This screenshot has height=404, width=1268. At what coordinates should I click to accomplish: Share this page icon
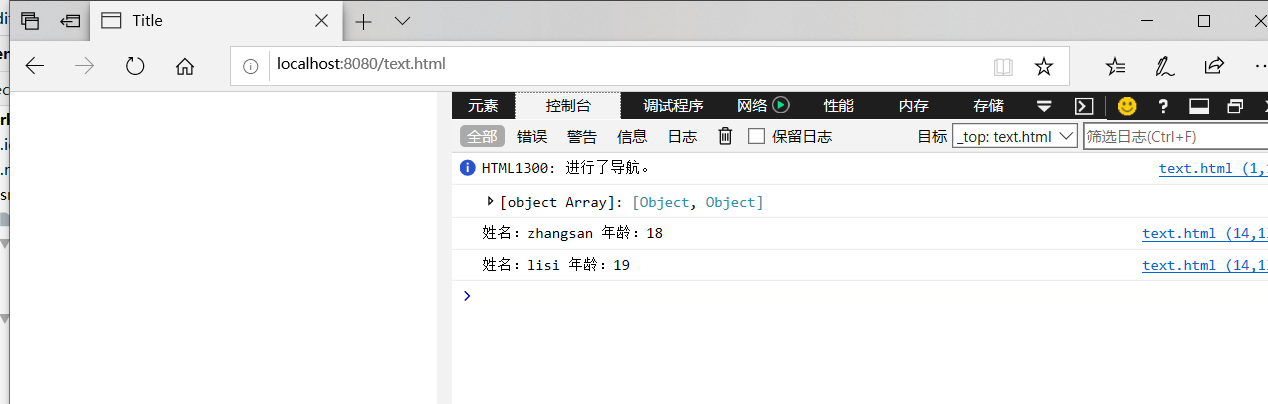(1214, 66)
